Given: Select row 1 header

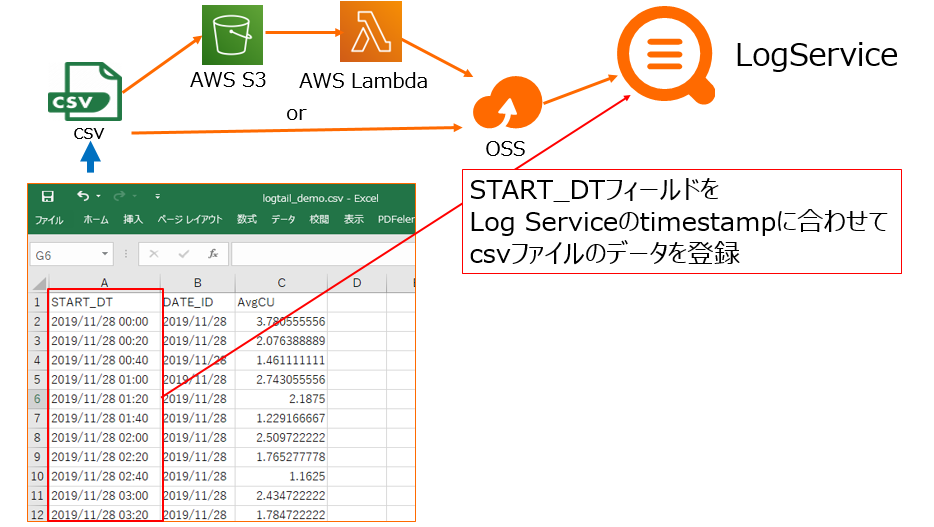Looking at the screenshot, I should coord(38,303).
